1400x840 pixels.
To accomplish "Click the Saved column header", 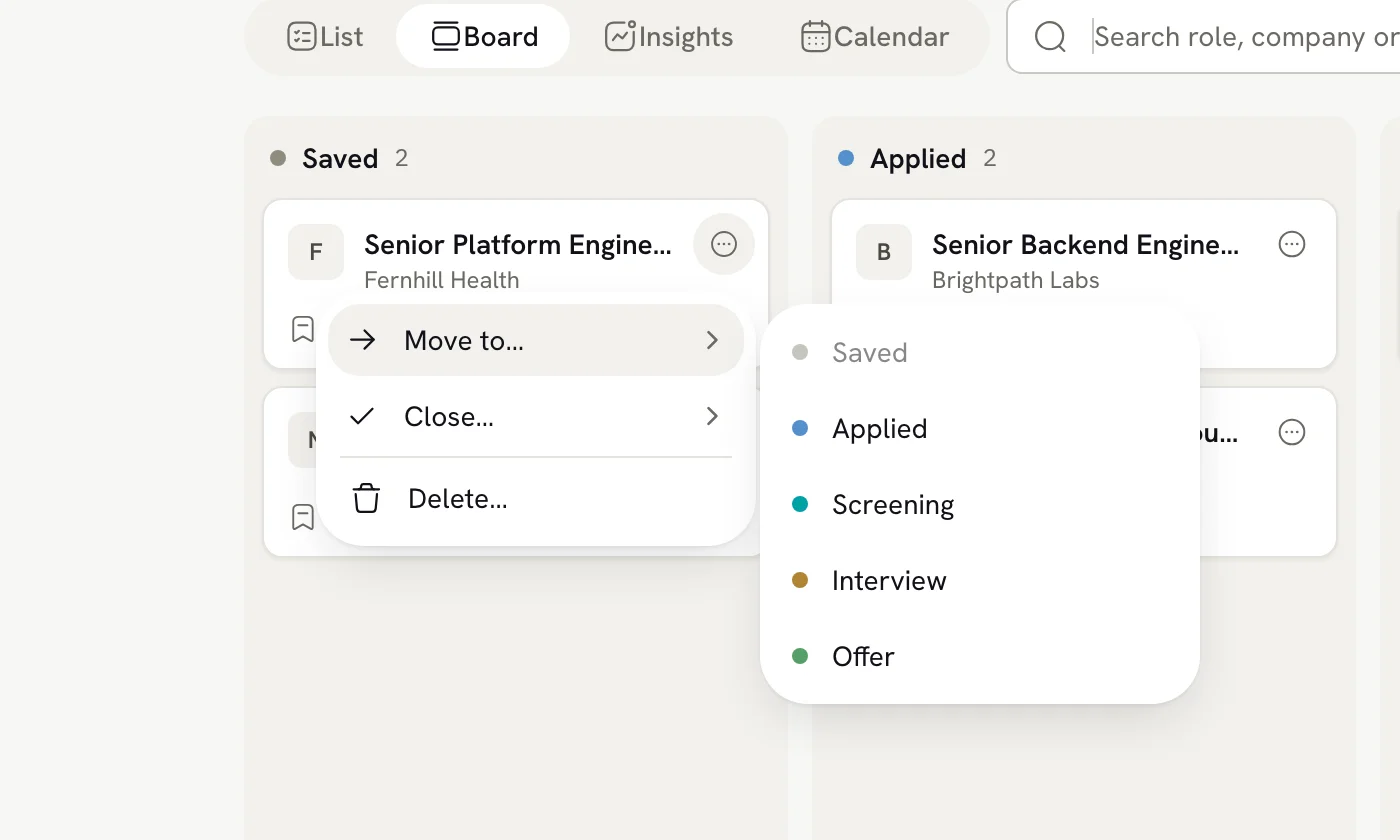I will point(340,158).
